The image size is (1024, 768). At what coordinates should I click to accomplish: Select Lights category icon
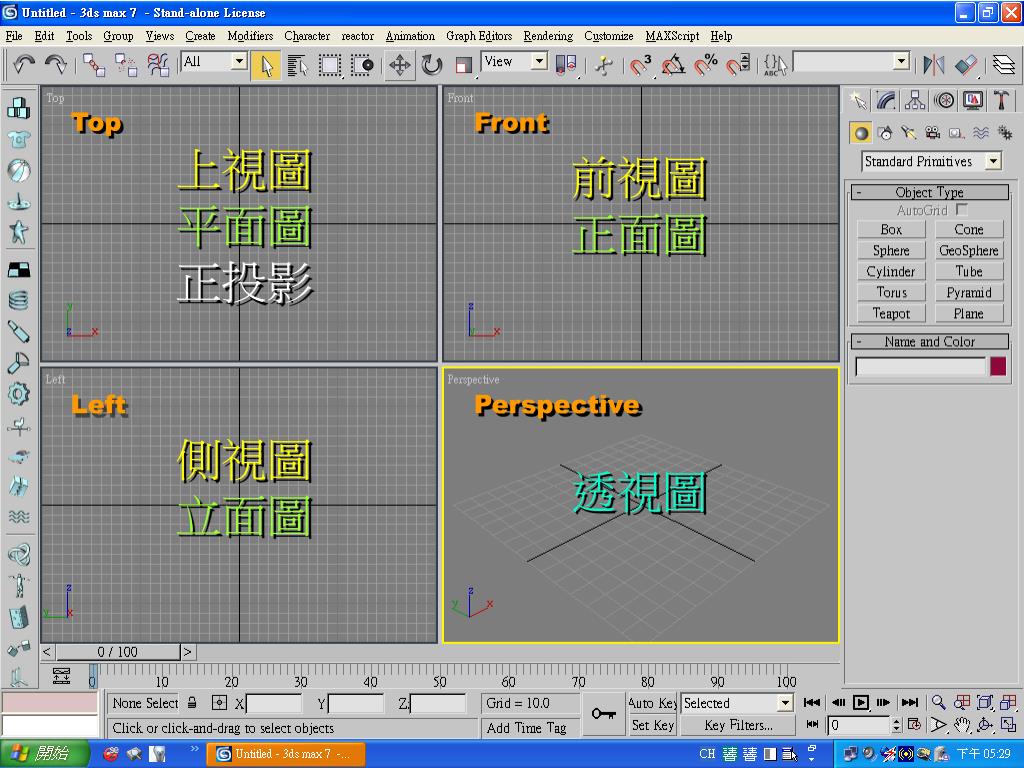click(908, 133)
